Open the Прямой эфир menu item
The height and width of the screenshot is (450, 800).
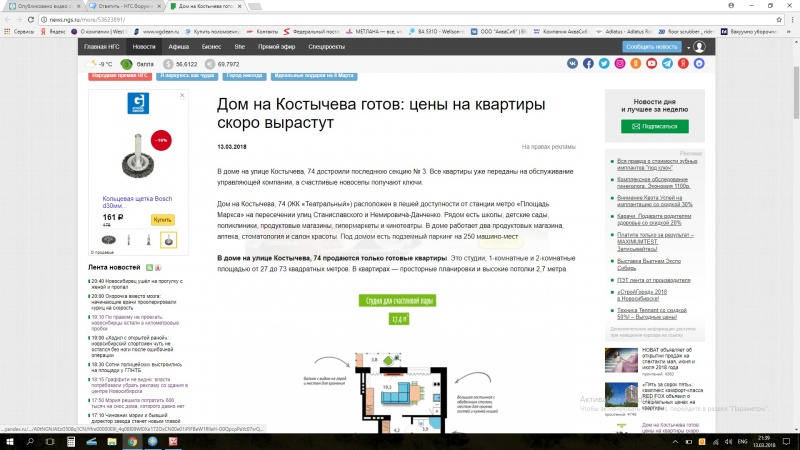coord(277,46)
